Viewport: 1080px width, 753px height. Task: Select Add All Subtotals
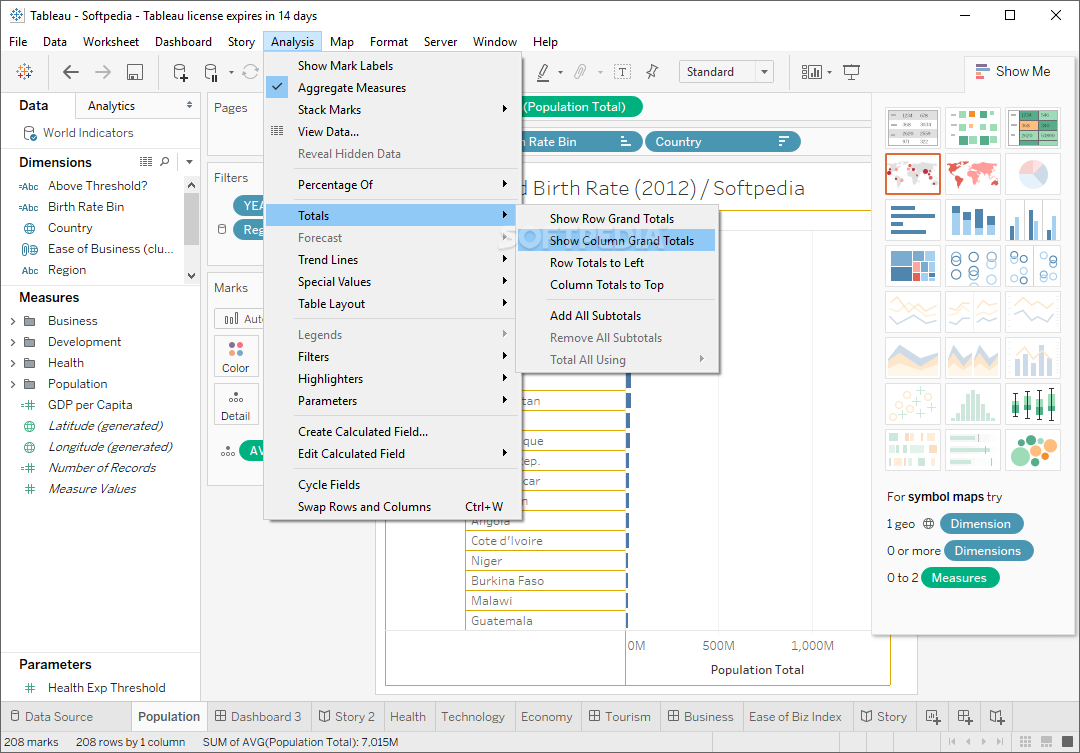click(616, 316)
